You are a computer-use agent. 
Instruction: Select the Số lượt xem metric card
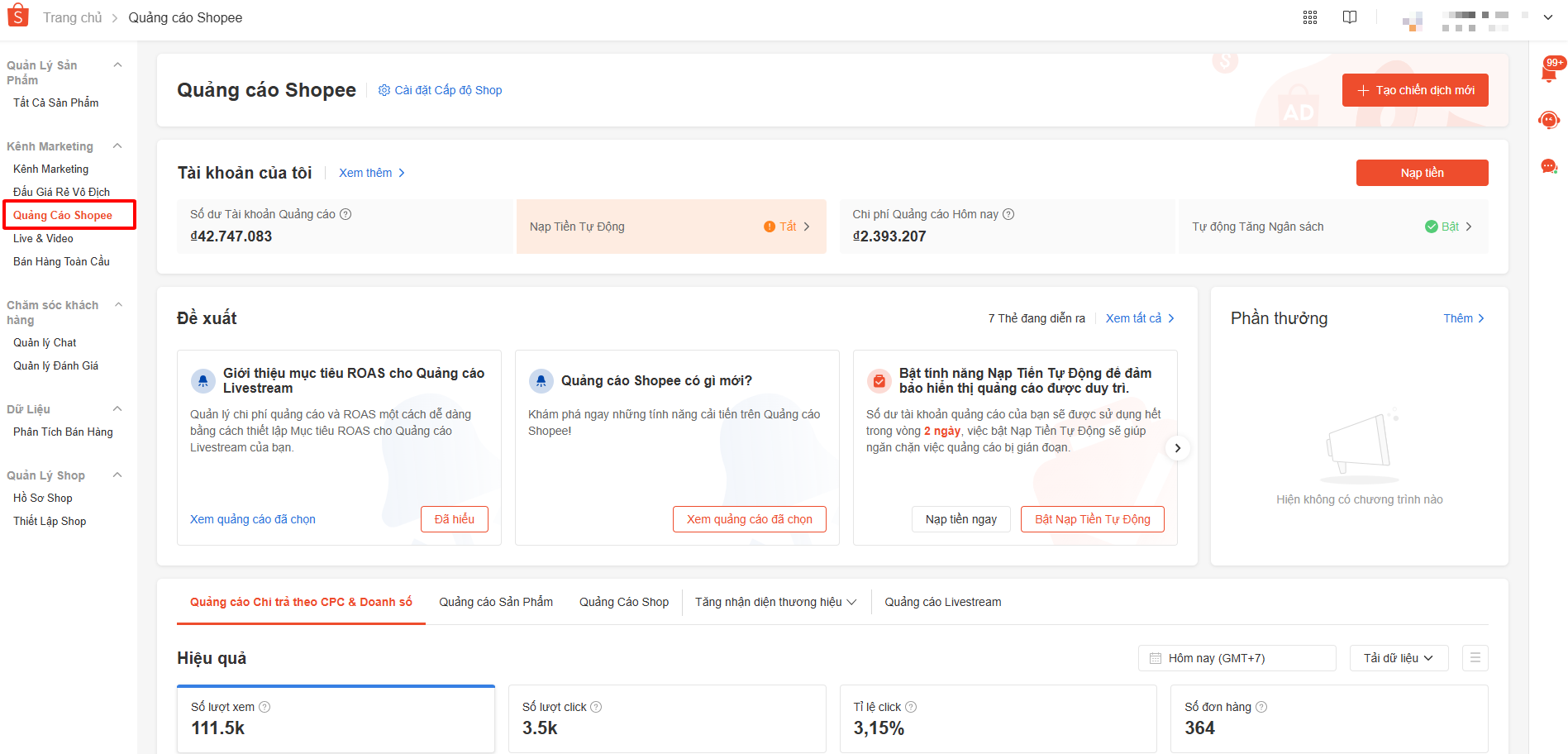click(x=336, y=718)
